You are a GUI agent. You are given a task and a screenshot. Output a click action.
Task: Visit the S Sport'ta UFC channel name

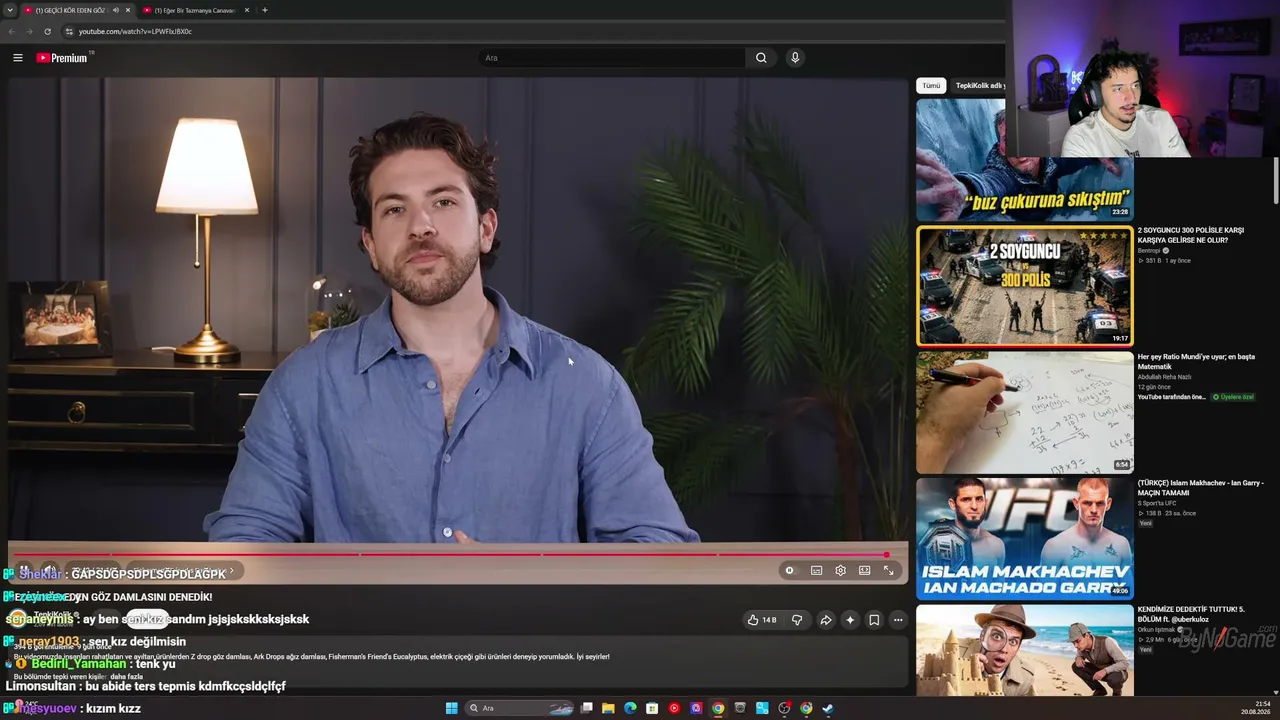coord(1159,503)
